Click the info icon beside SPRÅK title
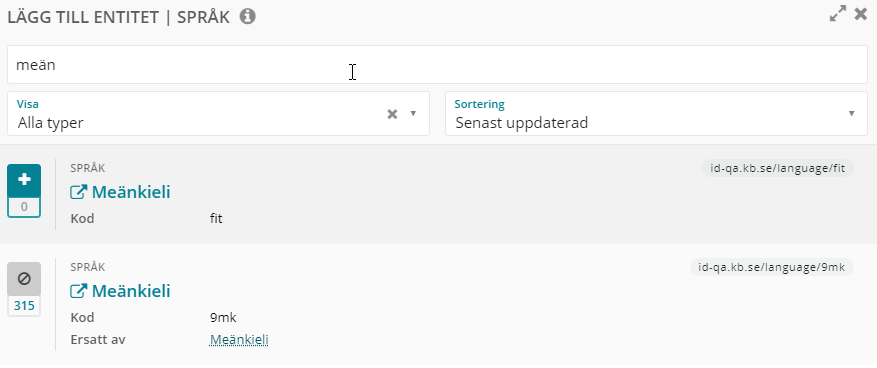 [x=248, y=17]
